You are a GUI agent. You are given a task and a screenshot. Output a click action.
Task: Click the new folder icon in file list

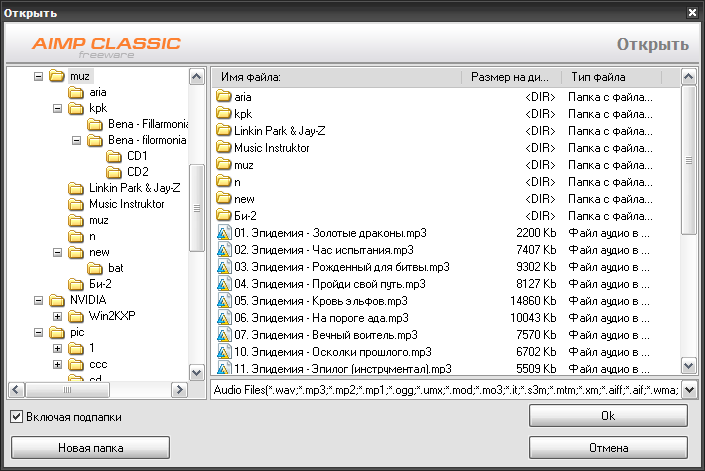point(223,198)
